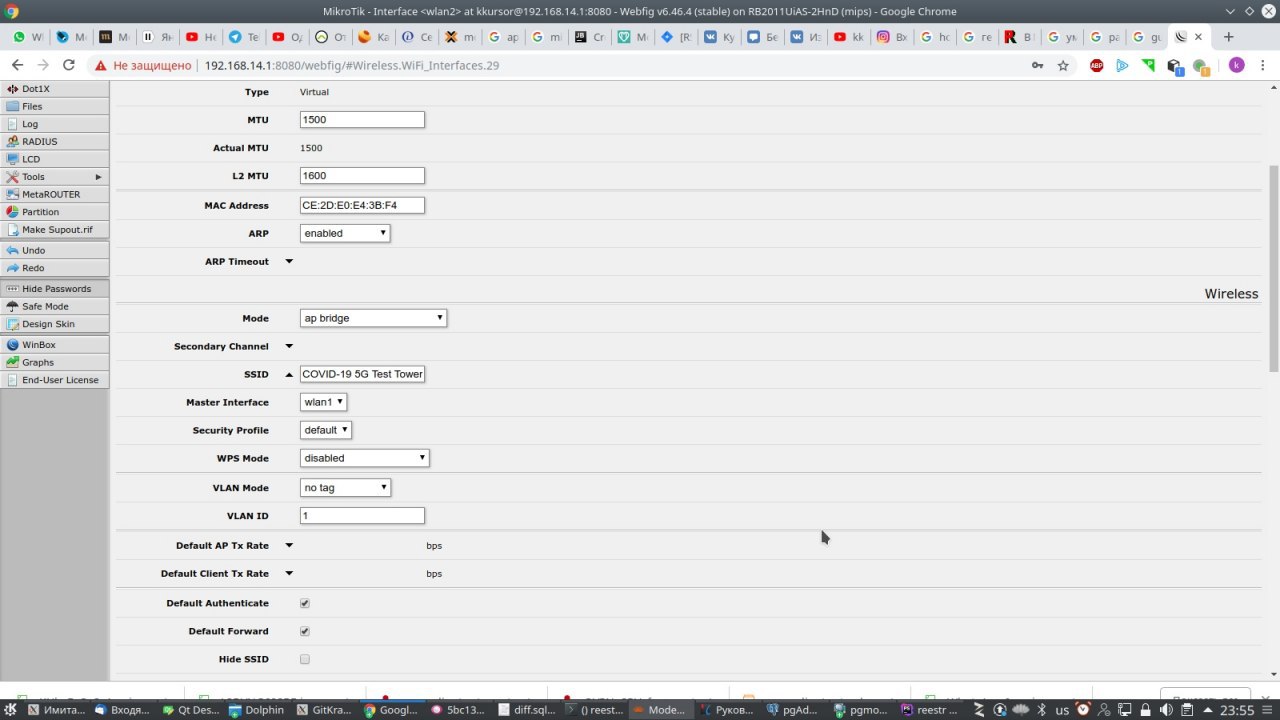1280x720 pixels.
Task: Open Dolphin from the taskbar
Action: (x=257, y=710)
